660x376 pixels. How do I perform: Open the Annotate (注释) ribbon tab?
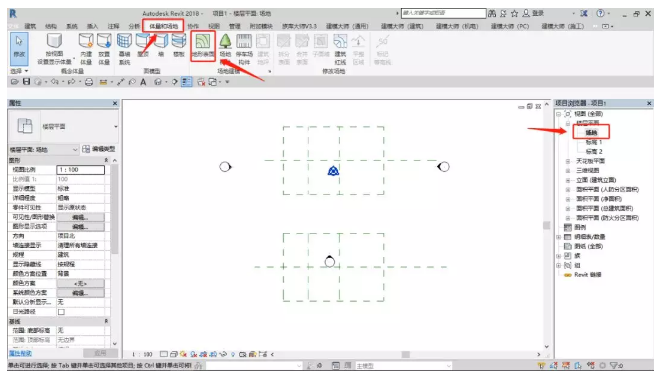(113, 26)
